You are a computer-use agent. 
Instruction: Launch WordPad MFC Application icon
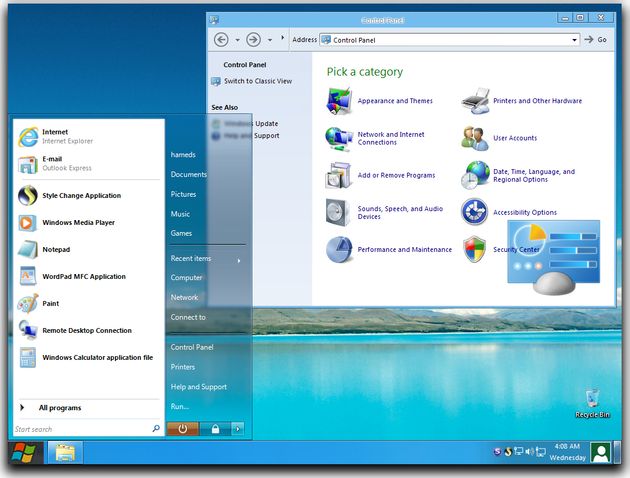click(28, 276)
